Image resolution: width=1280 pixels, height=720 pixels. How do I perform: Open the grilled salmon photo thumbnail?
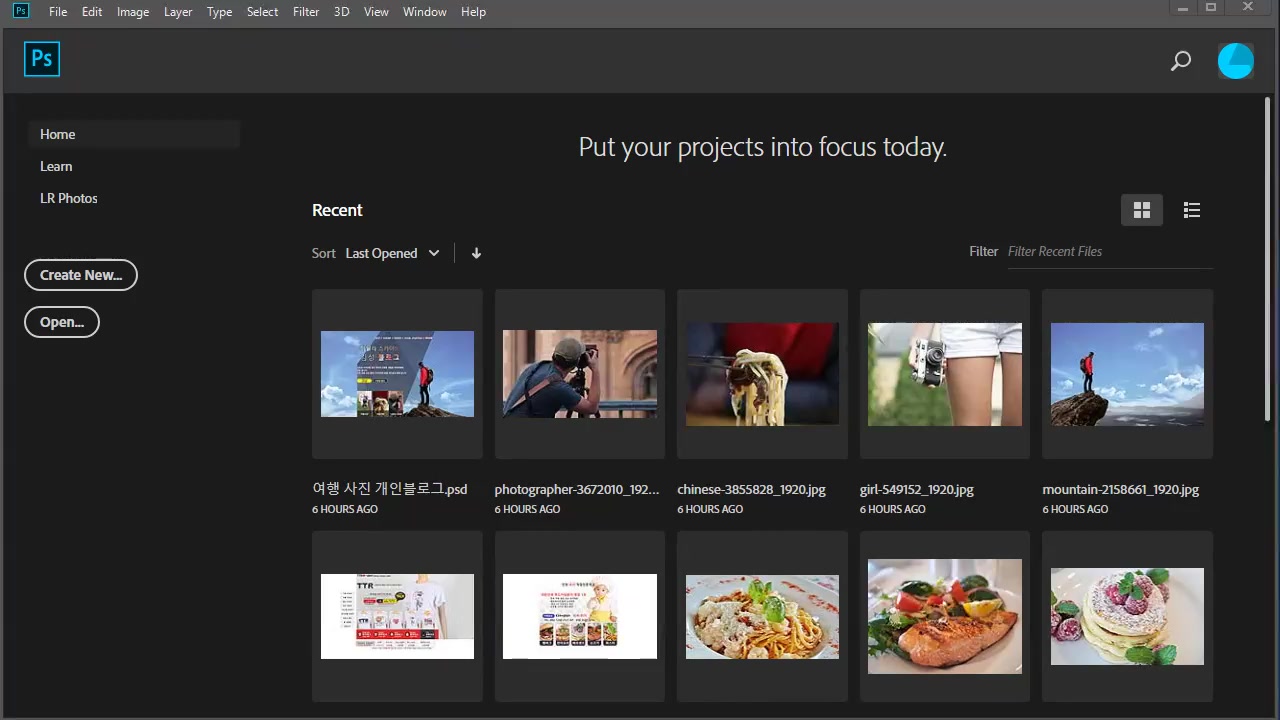click(x=944, y=616)
